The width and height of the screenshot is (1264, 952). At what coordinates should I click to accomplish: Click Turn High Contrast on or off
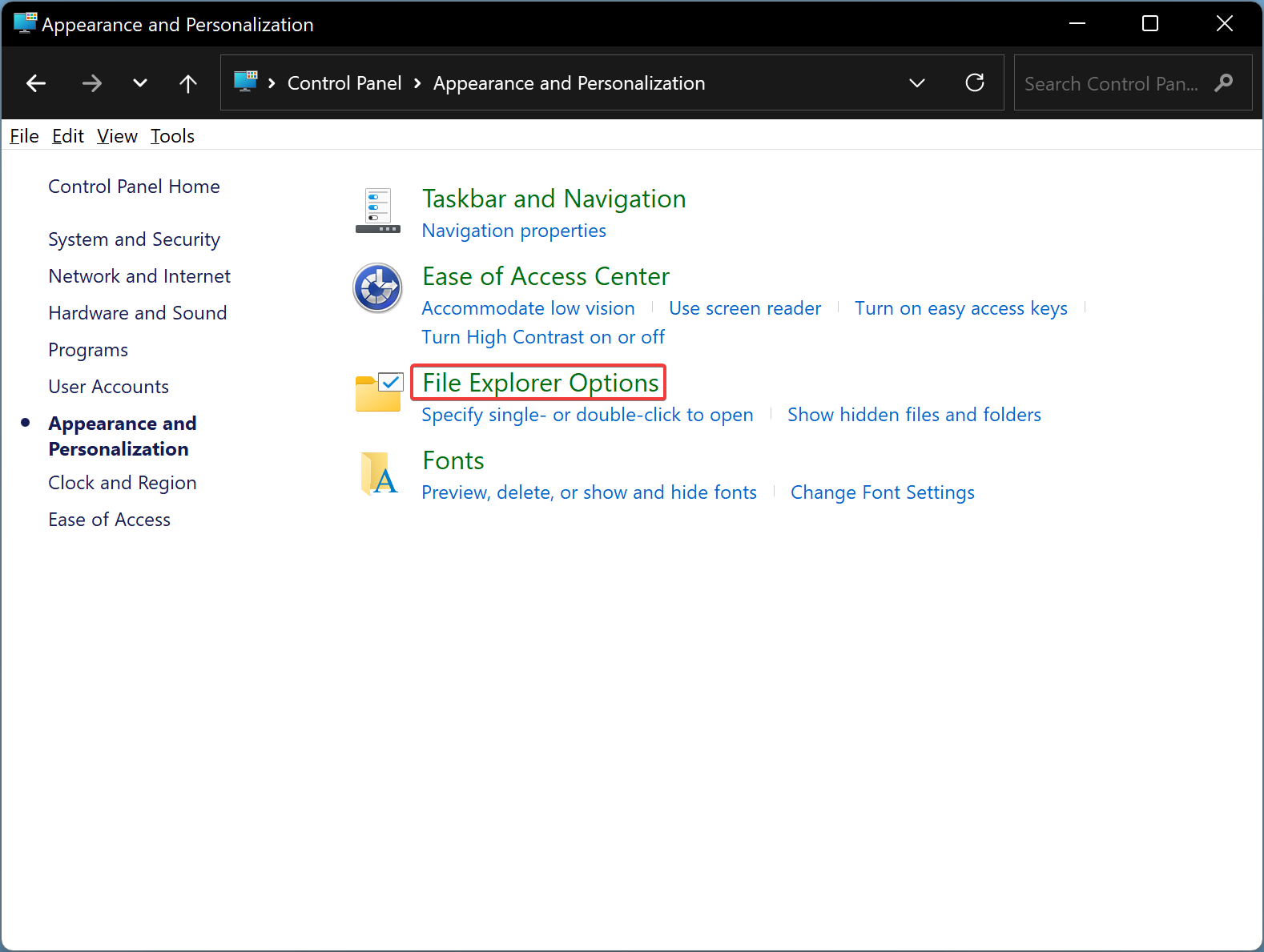pyautogui.click(x=544, y=337)
